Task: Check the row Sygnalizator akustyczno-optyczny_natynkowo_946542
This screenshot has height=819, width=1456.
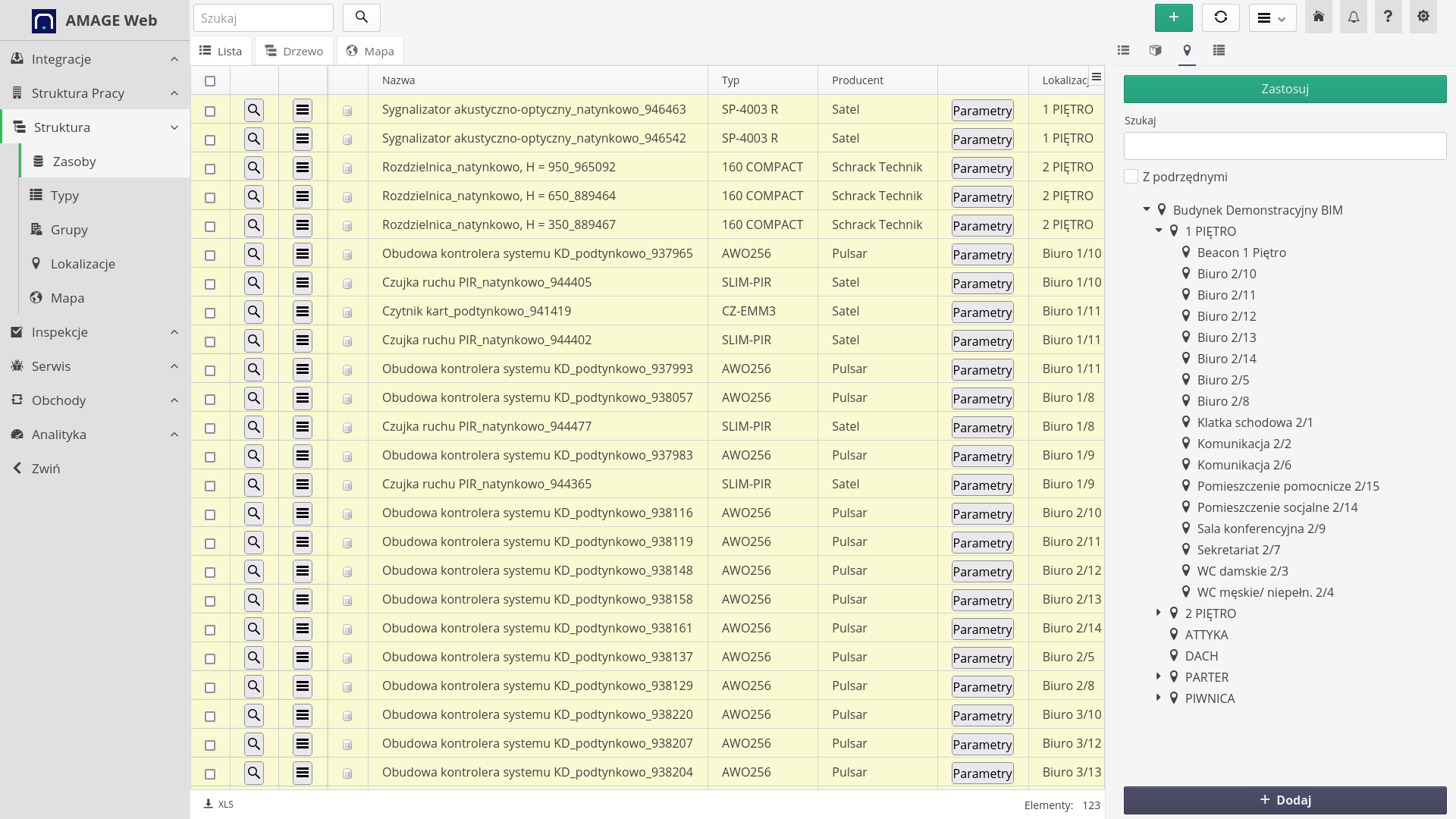Action: point(210,140)
